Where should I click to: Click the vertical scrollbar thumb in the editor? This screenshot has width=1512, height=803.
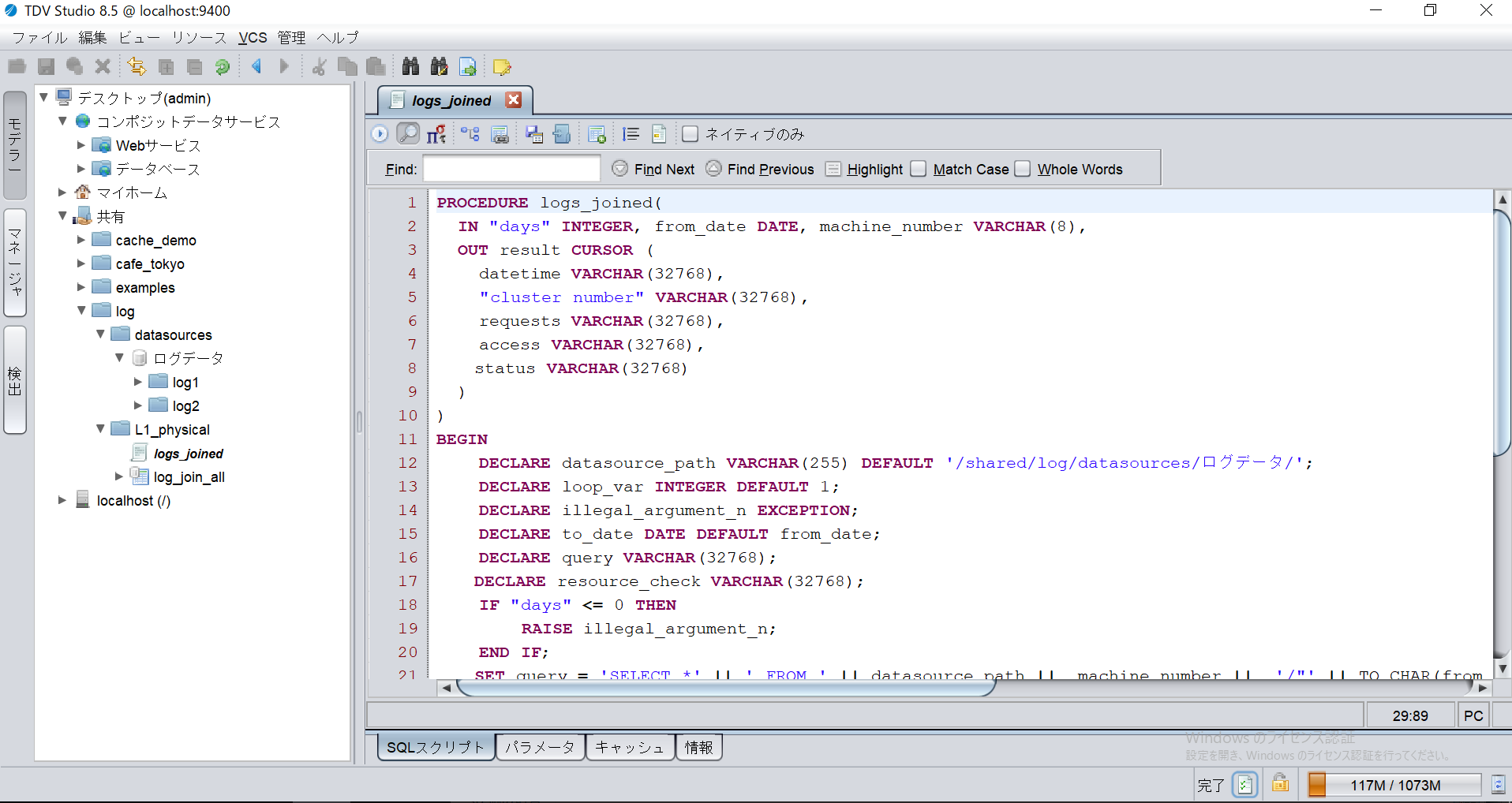click(1503, 331)
